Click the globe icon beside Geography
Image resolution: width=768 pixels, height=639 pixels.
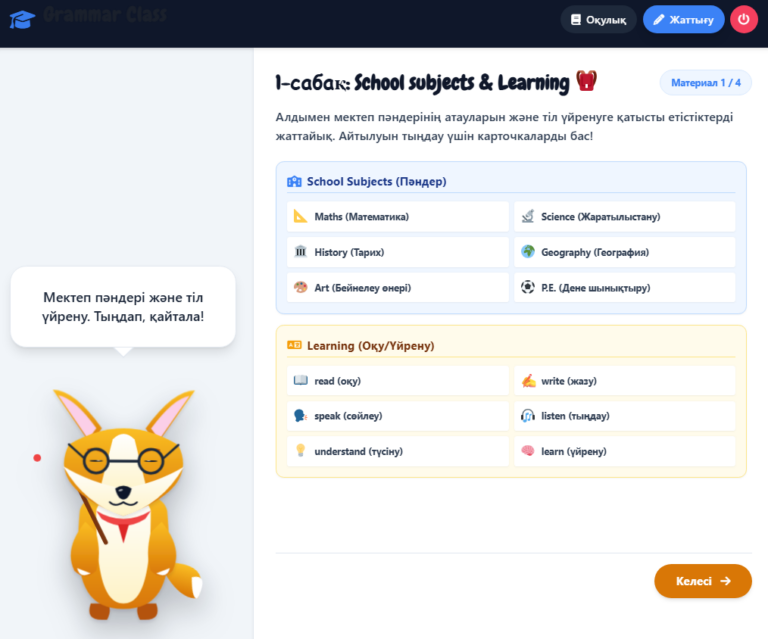coord(528,252)
